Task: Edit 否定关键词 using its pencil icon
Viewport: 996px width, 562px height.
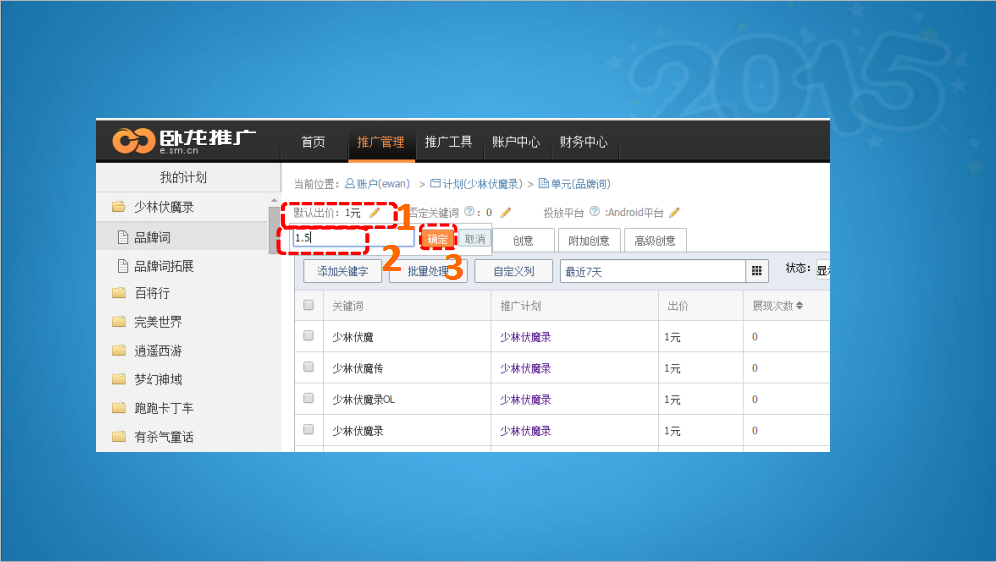Action: [506, 213]
